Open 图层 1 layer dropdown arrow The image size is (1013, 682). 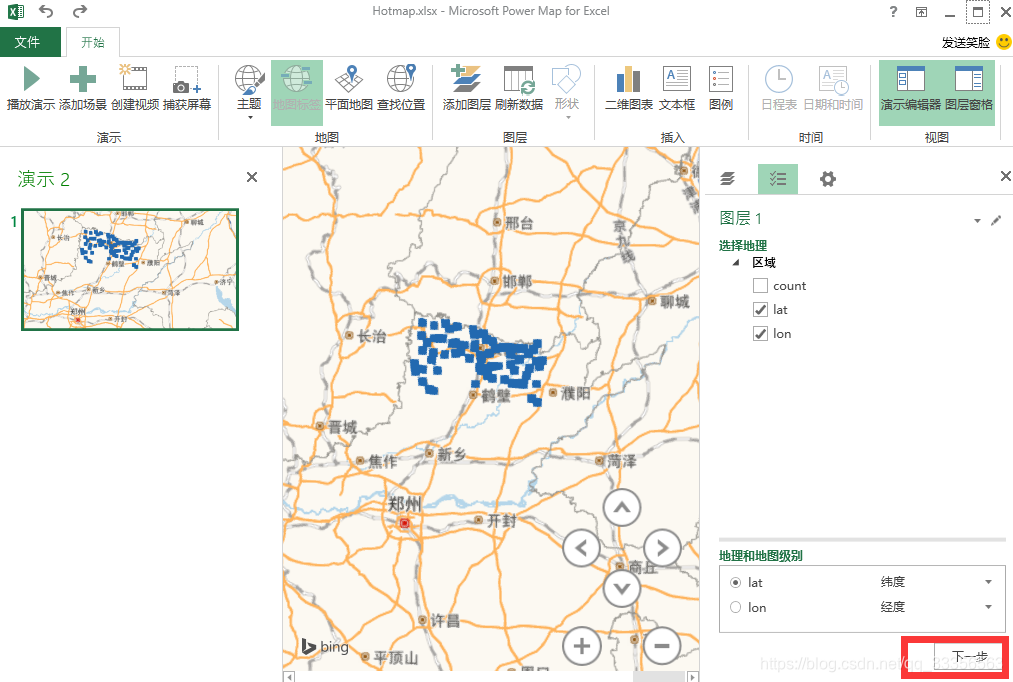pyautogui.click(x=977, y=221)
